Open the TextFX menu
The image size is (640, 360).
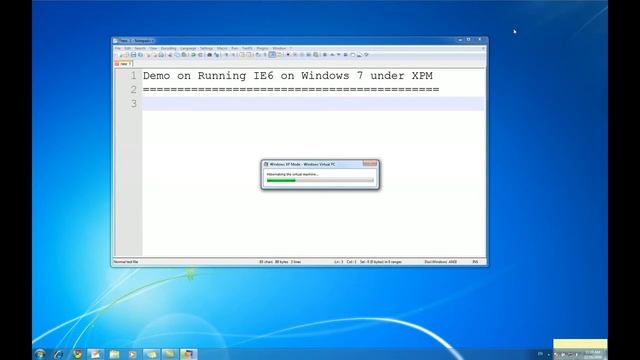(x=247, y=49)
